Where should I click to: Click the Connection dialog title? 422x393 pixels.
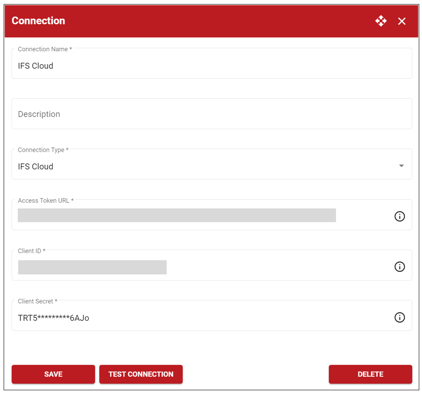pyautogui.click(x=38, y=21)
